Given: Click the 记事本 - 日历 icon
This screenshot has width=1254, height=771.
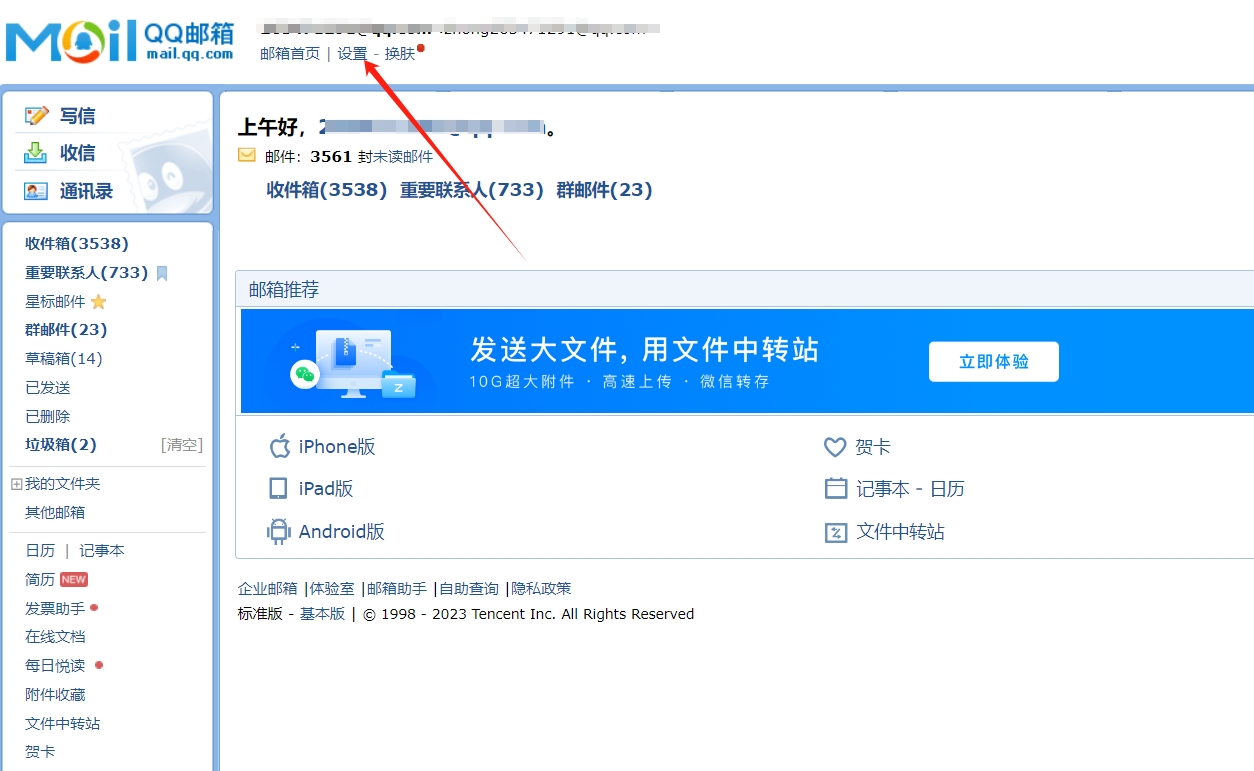Looking at the screenshot, I should [836, 489].
